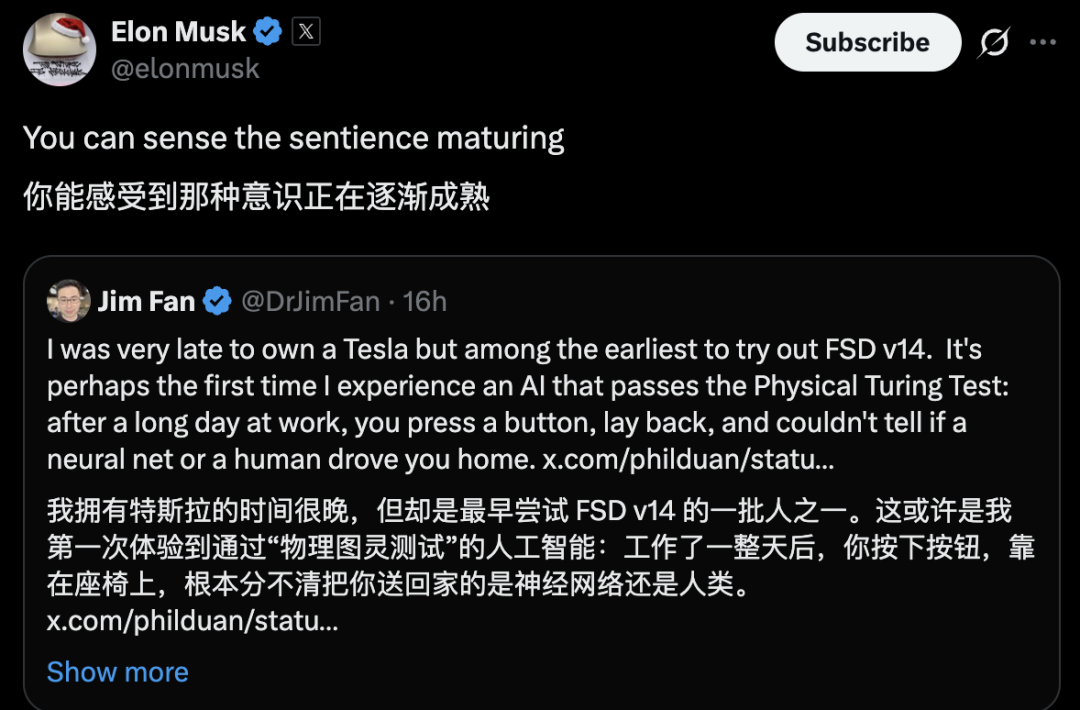Click Jim Fan's blue verified badge

pos(217,301)
